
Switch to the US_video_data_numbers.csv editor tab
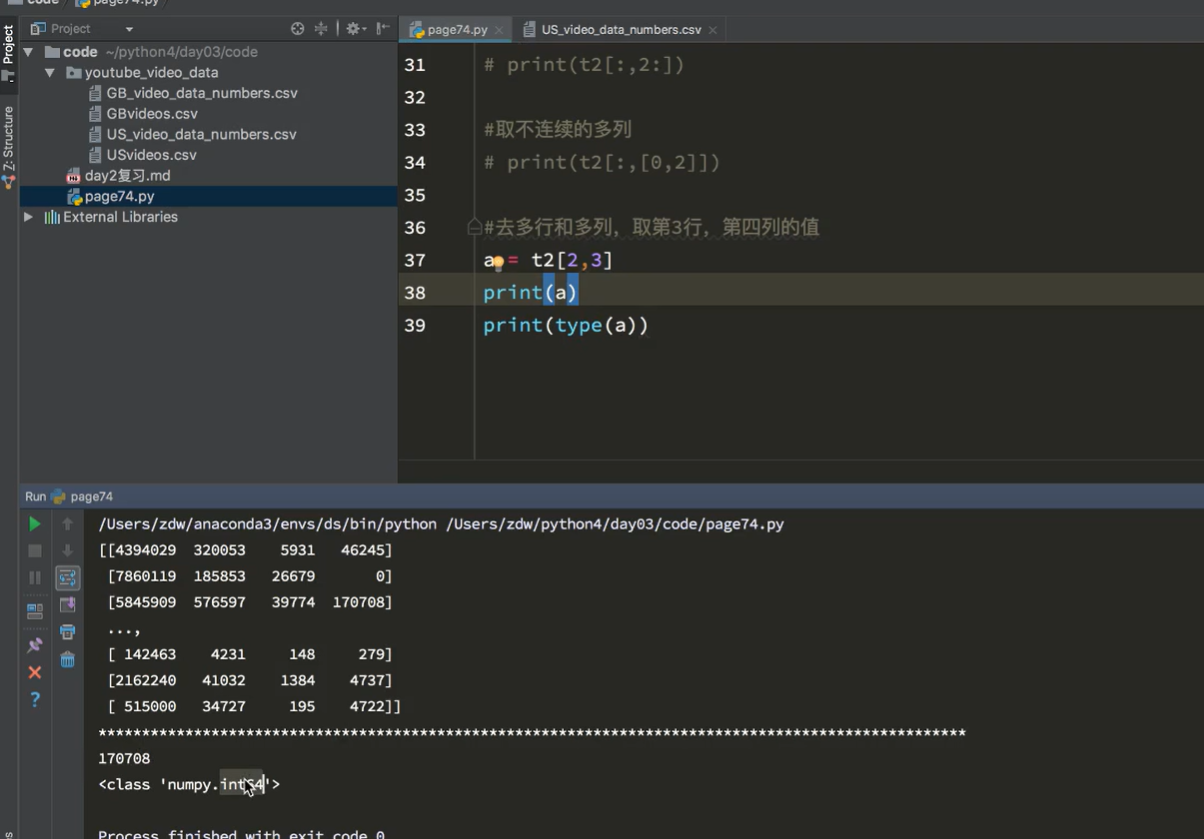pyautogui.click(x=621, y=30)
